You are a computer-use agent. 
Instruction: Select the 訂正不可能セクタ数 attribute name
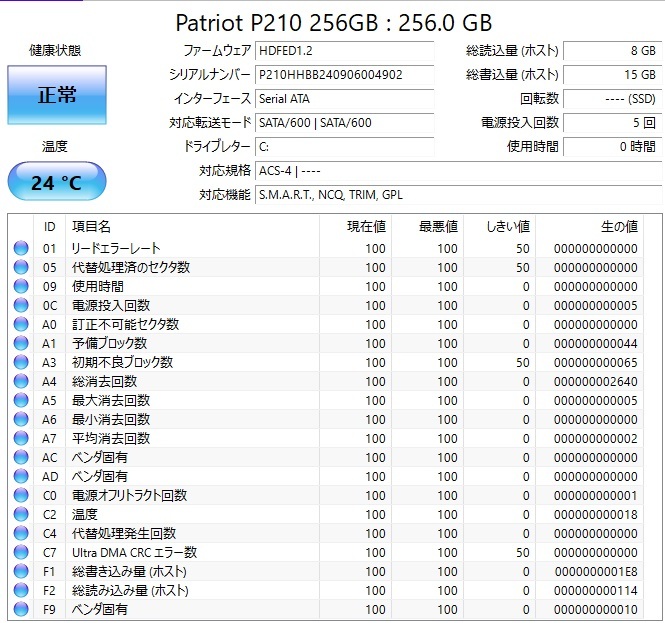(126, 324)
